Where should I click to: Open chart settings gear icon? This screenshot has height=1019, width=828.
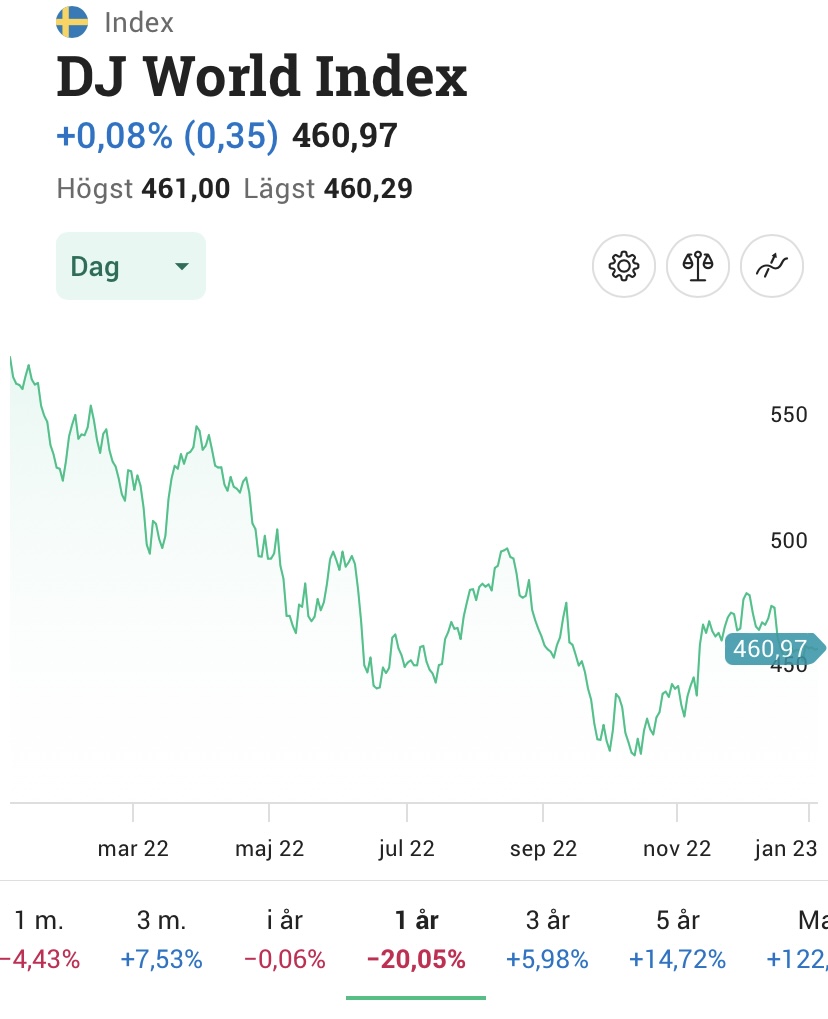coord(624,267)
